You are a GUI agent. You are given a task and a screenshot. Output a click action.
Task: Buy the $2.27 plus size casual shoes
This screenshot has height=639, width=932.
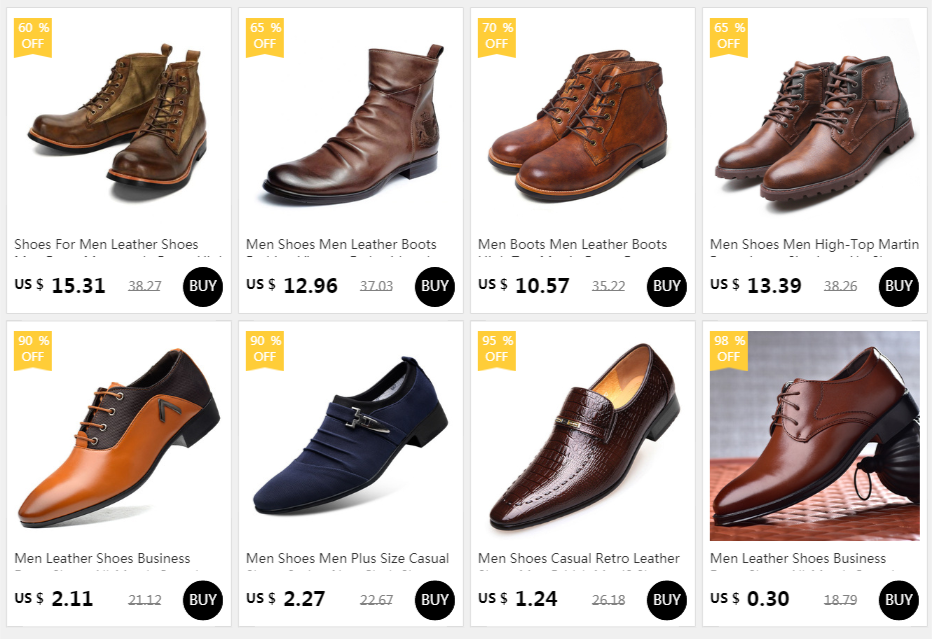pyautogui.click(x=434, y=600)
